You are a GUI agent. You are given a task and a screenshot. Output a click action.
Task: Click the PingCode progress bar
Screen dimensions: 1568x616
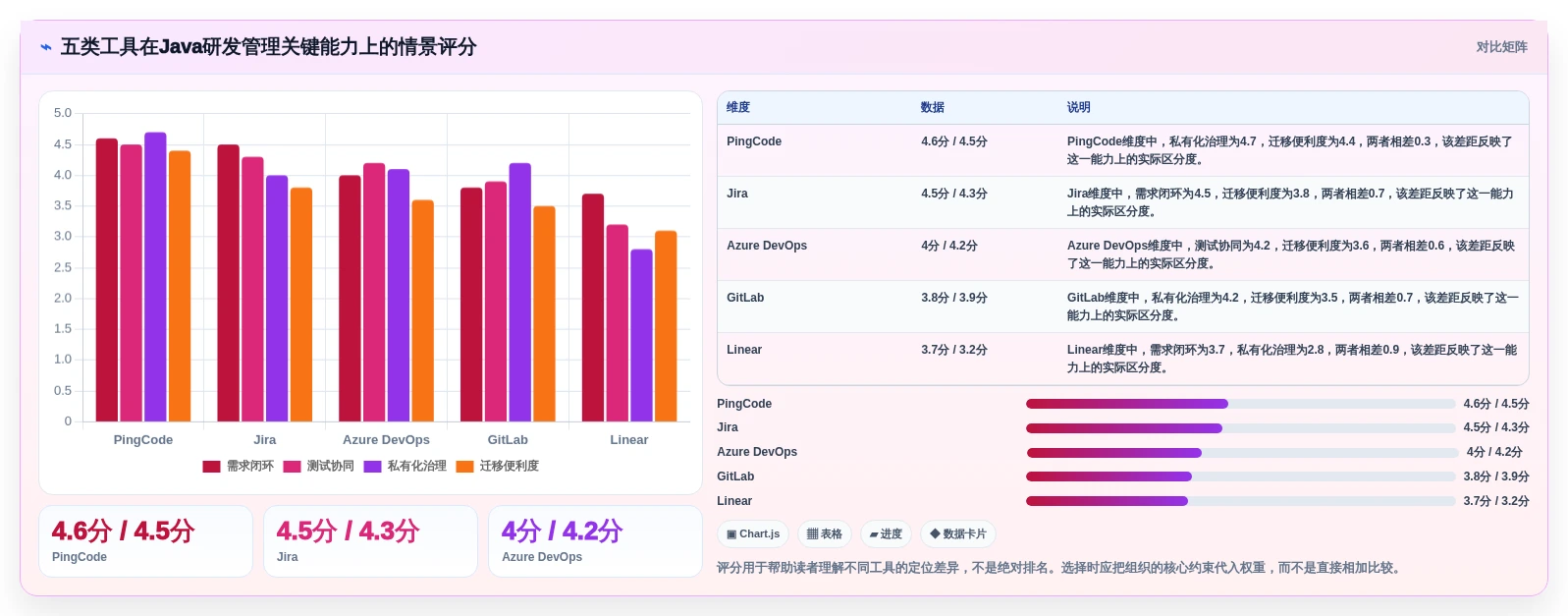[x=1240, y=404]
